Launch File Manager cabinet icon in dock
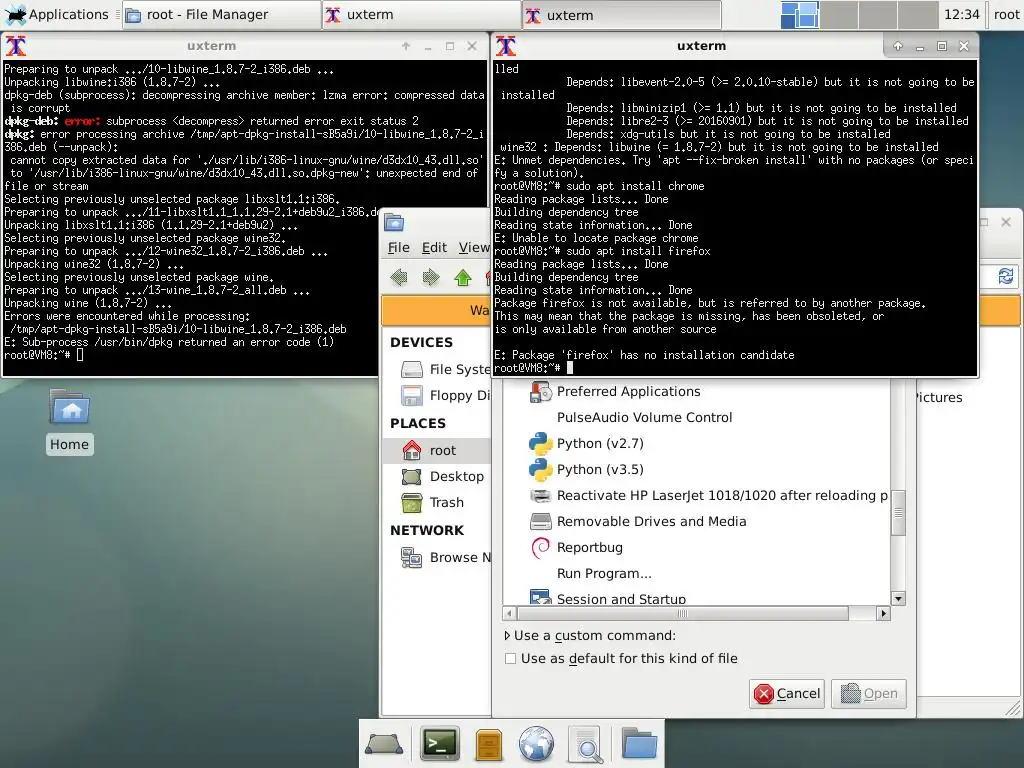This screenshot has height=768, width=1024. click(488, 744)
